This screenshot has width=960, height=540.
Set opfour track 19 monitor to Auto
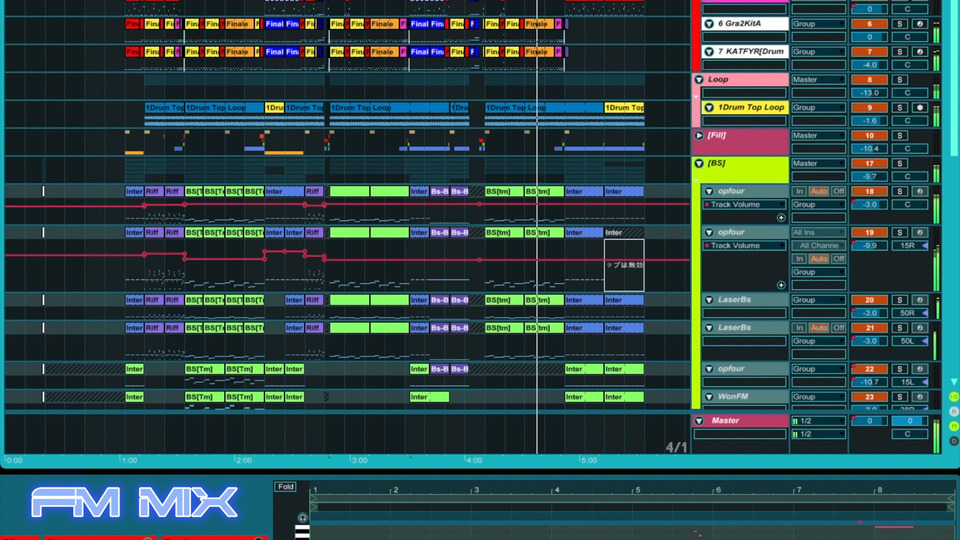(819, 259)
